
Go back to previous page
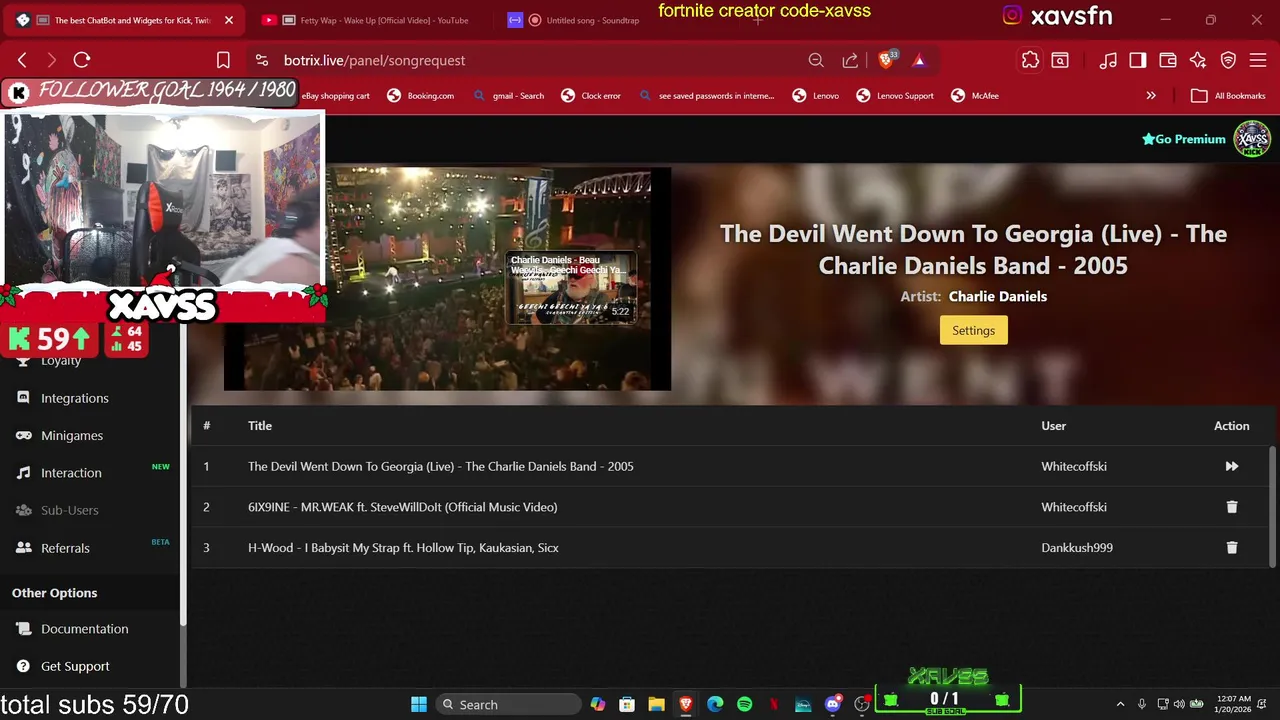tap(22, 60)
